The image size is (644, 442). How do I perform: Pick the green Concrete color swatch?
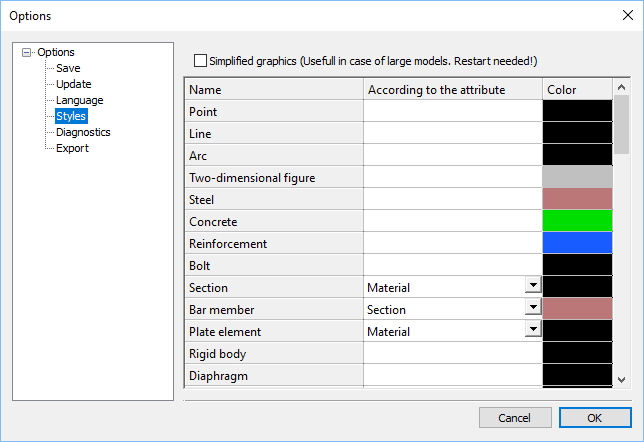(x=577, y=221)
